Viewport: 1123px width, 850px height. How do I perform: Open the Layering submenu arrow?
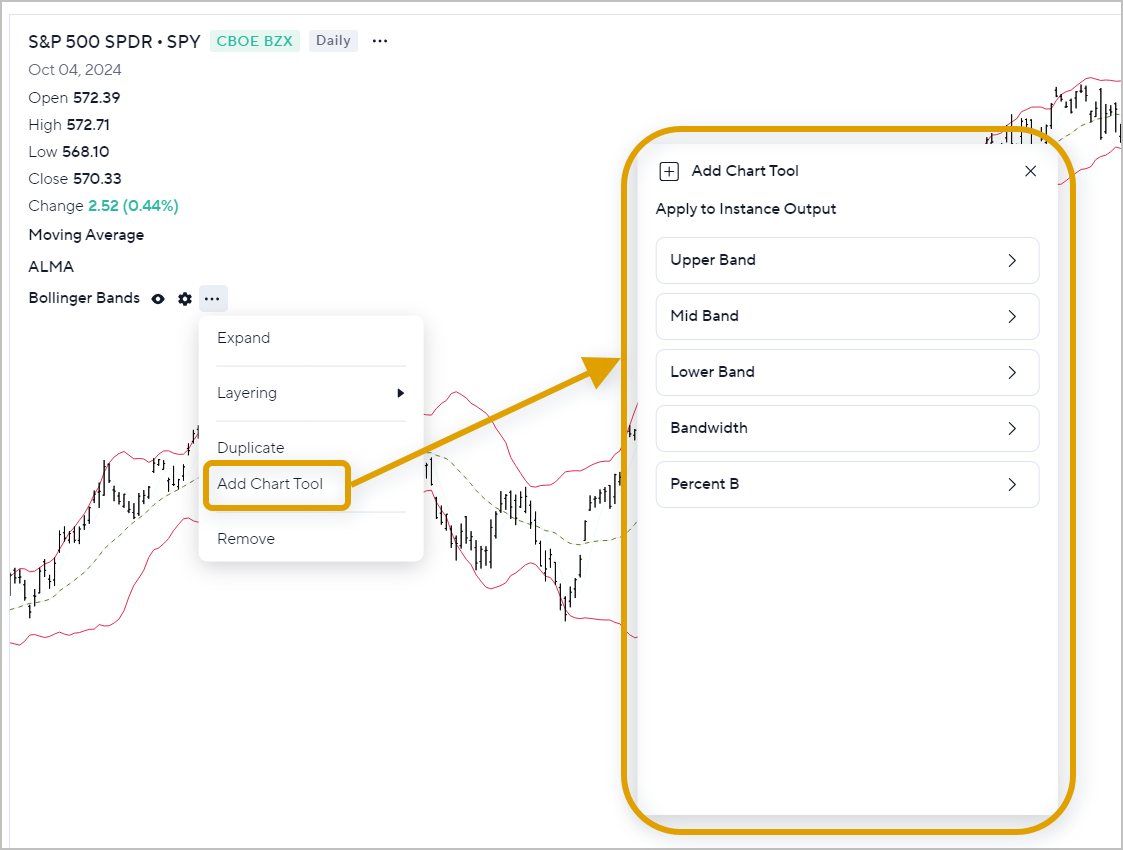400,393
